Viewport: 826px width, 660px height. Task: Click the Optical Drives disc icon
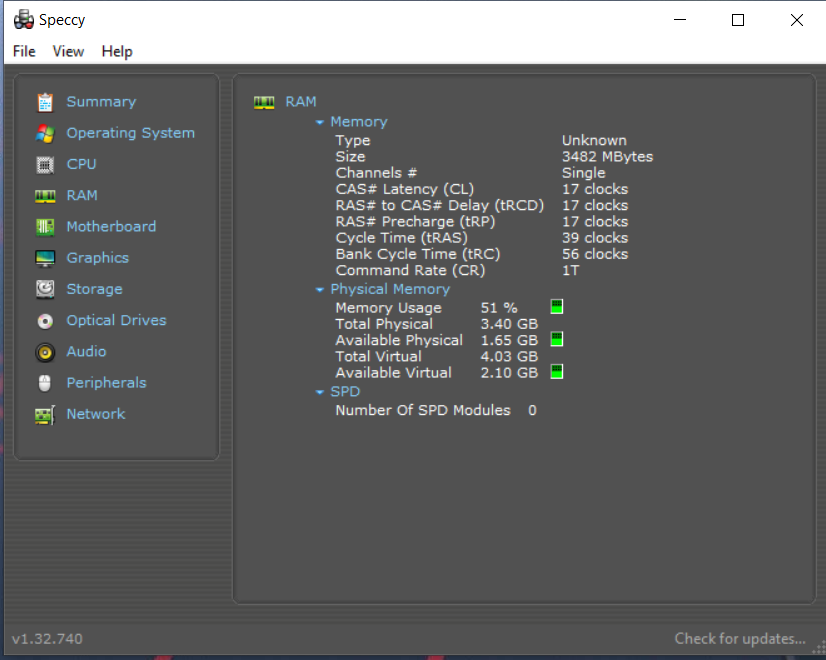45,321
